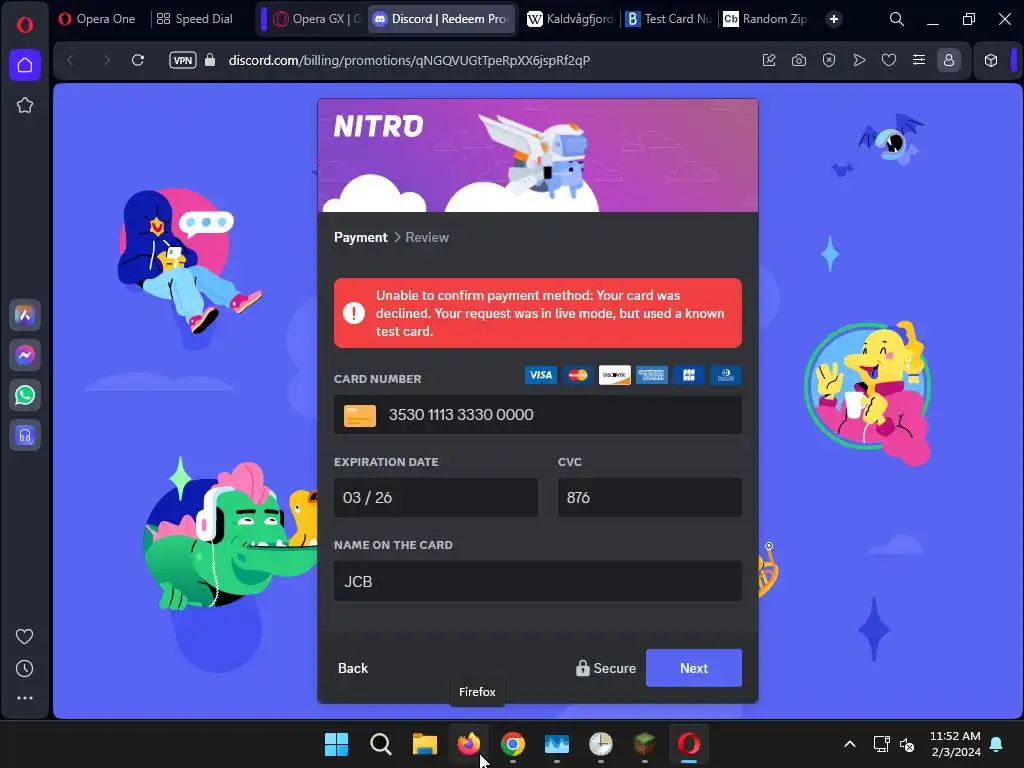Open the sidebar heart Pinboards icon
1024x768 pixels.
[x=25, y=636]
